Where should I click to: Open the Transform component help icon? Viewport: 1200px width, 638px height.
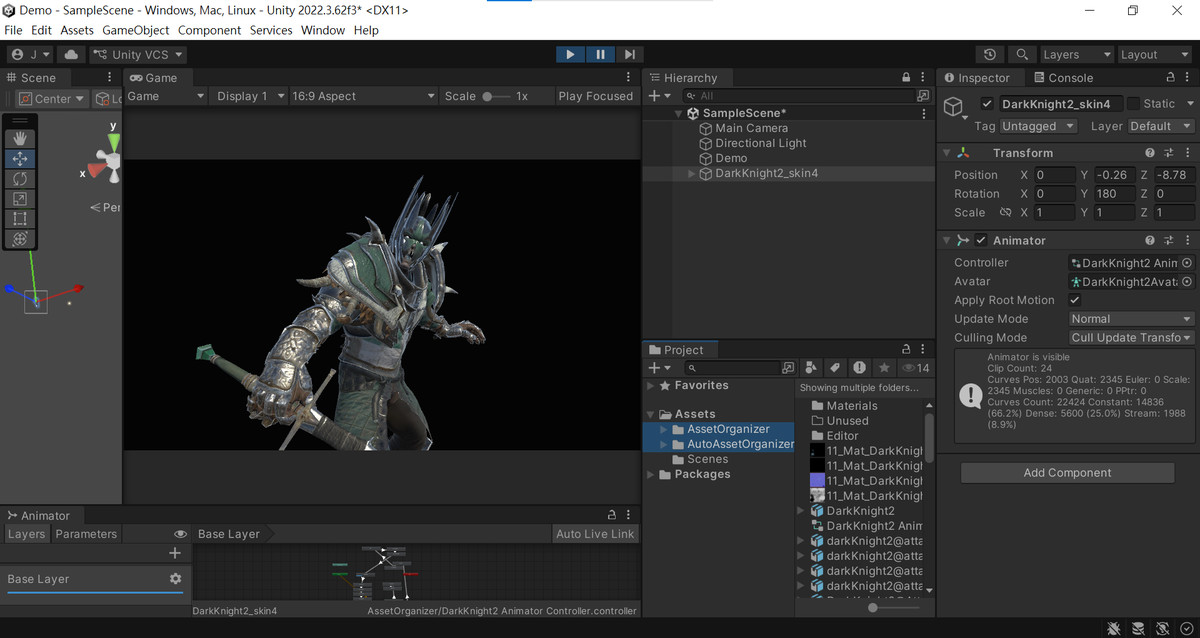[1150, 153]
